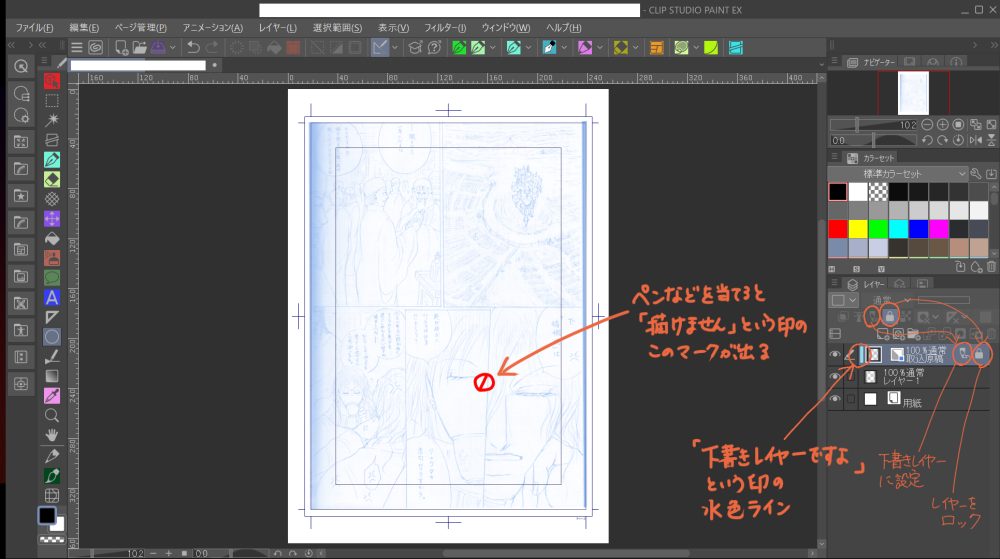Viewport: 1000px width, 559px height.
Task: Toggle visibility of レイヤー1 layer
Action: click(x=836, y=377)
